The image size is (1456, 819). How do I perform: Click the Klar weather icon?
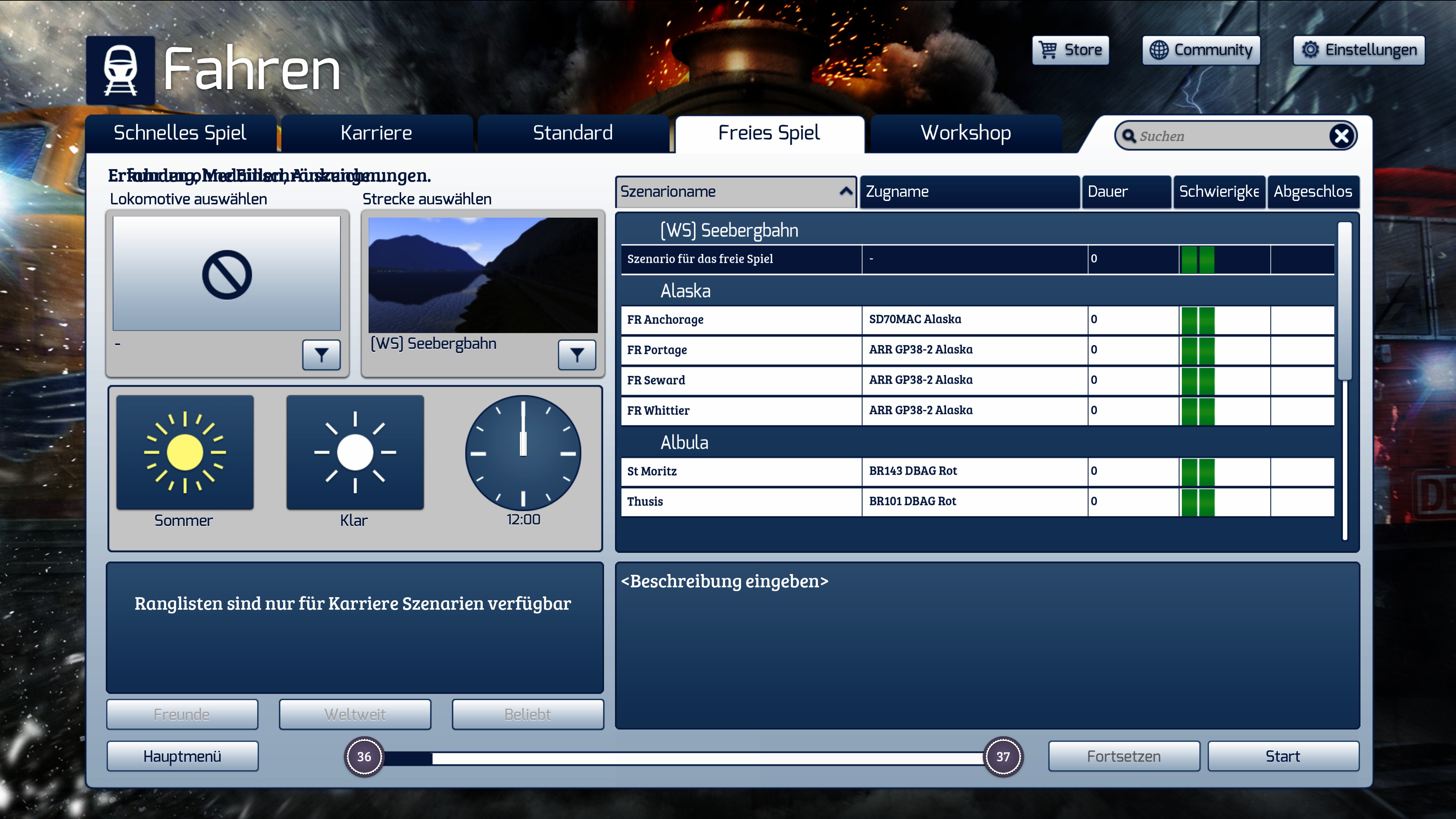[x=355, y=452]
